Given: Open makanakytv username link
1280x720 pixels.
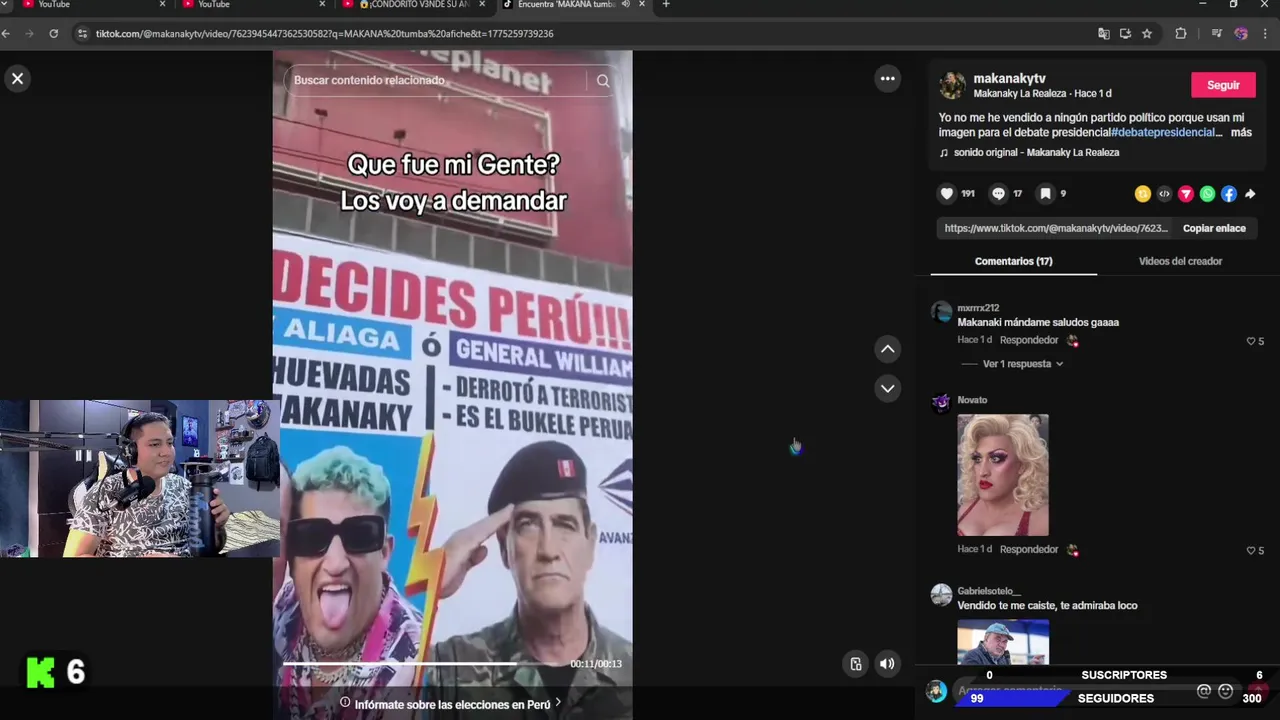Looking at the screenshot, I should (1009, 78).
